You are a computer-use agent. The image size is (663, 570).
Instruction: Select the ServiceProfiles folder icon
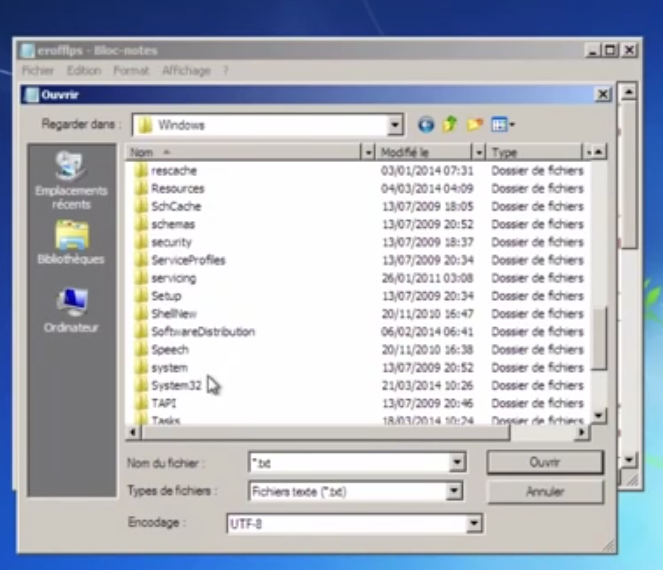141,260
